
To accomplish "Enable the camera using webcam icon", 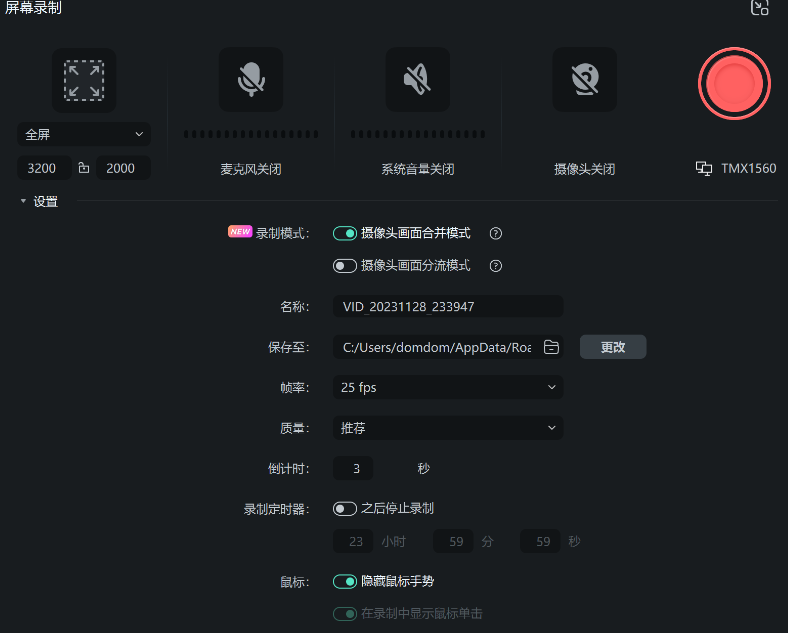I will pyautogui.click(x=584, y=79).
